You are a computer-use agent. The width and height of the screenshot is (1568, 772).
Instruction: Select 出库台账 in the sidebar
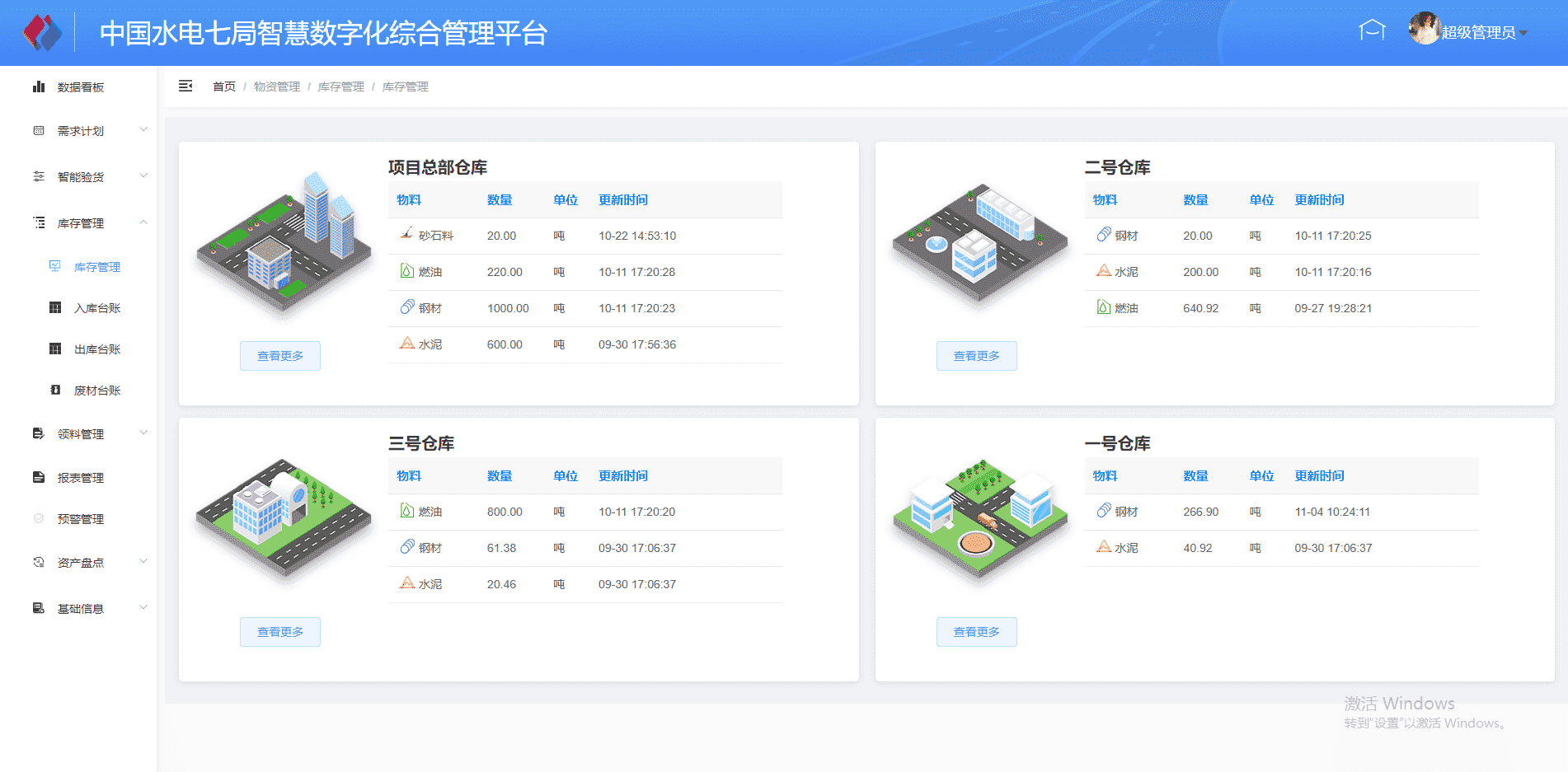97,349
